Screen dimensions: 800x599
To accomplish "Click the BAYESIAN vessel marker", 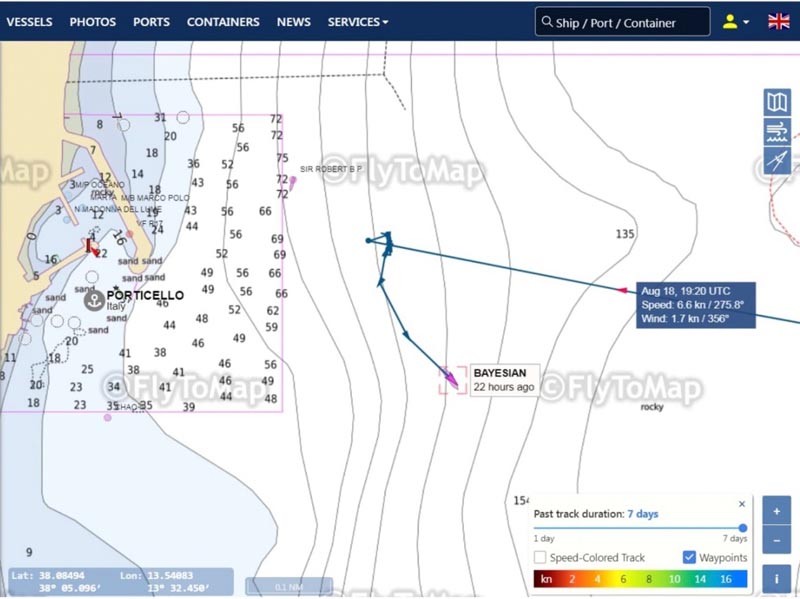I will point(453,378).
